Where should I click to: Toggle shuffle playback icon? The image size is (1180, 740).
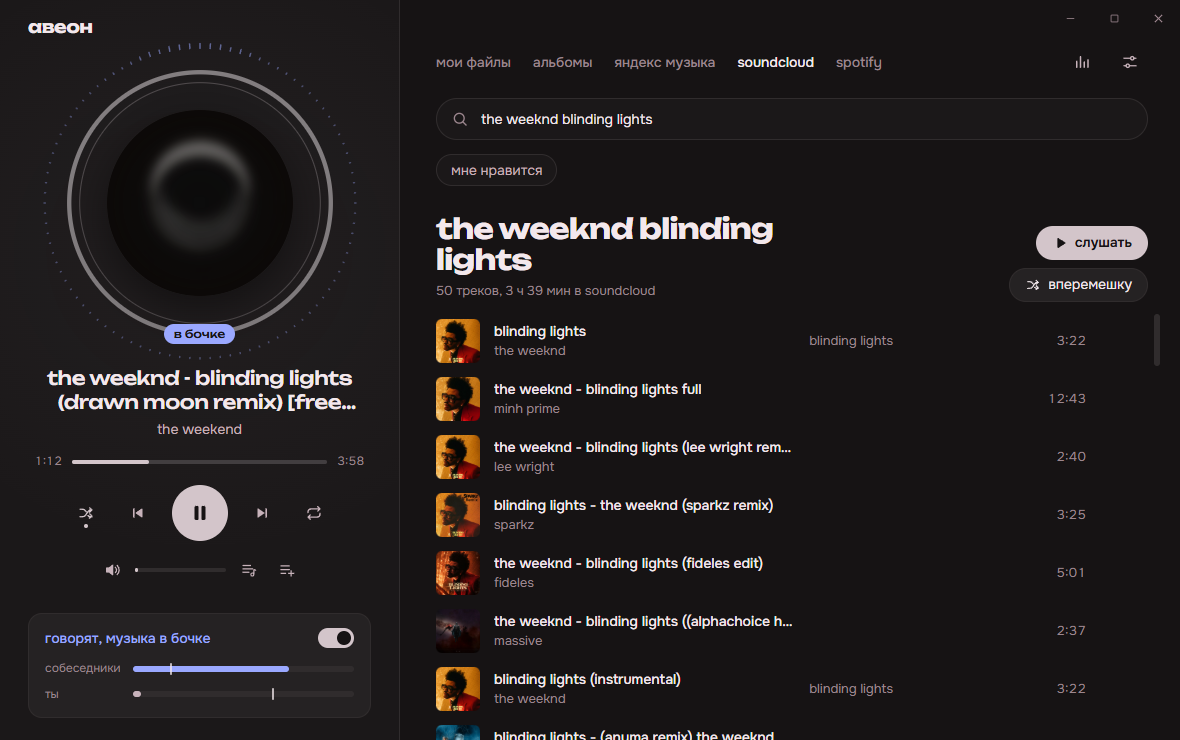86,513
